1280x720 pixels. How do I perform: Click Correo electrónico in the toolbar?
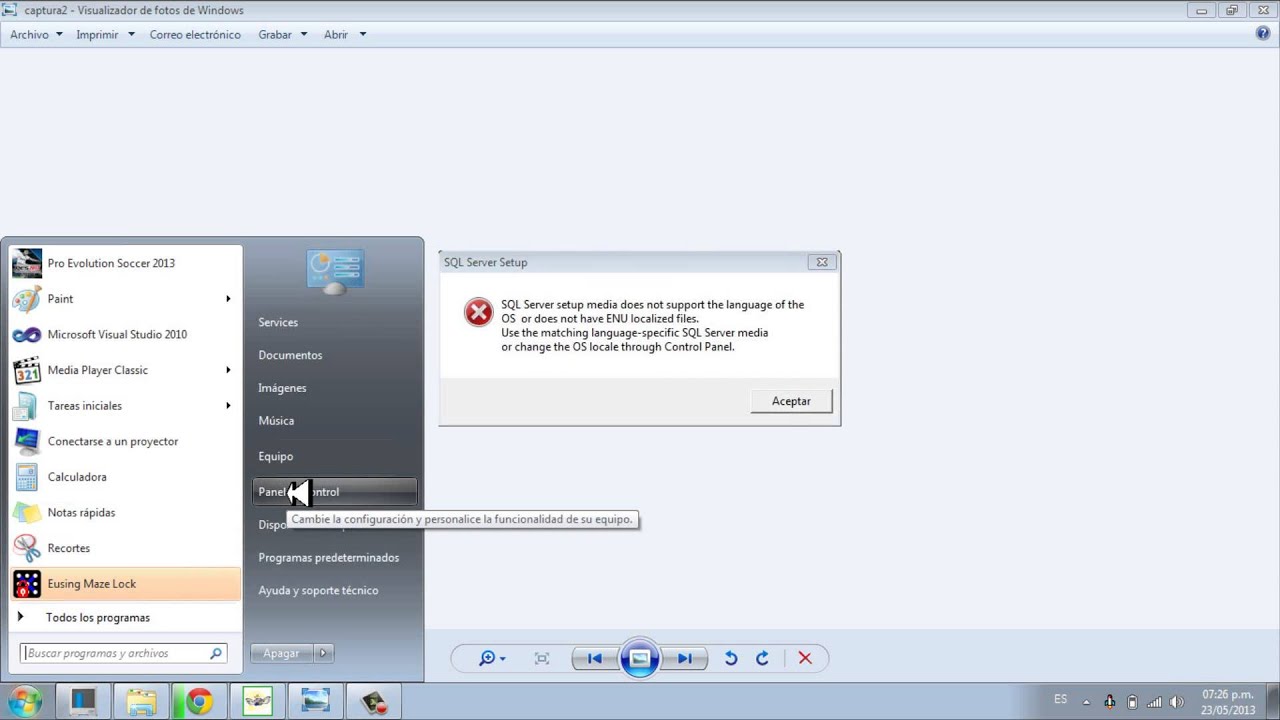(195, 34)
